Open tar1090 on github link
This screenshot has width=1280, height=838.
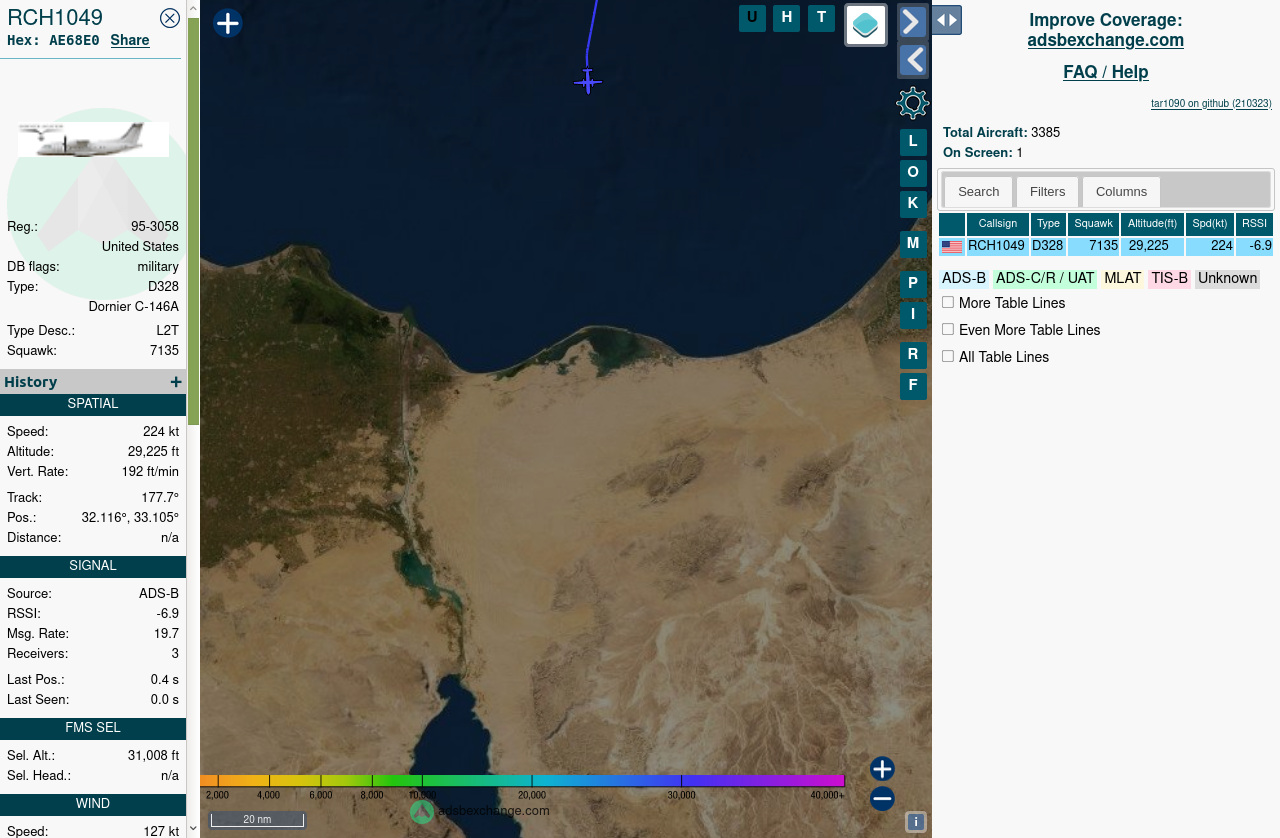click(1211, 103)
